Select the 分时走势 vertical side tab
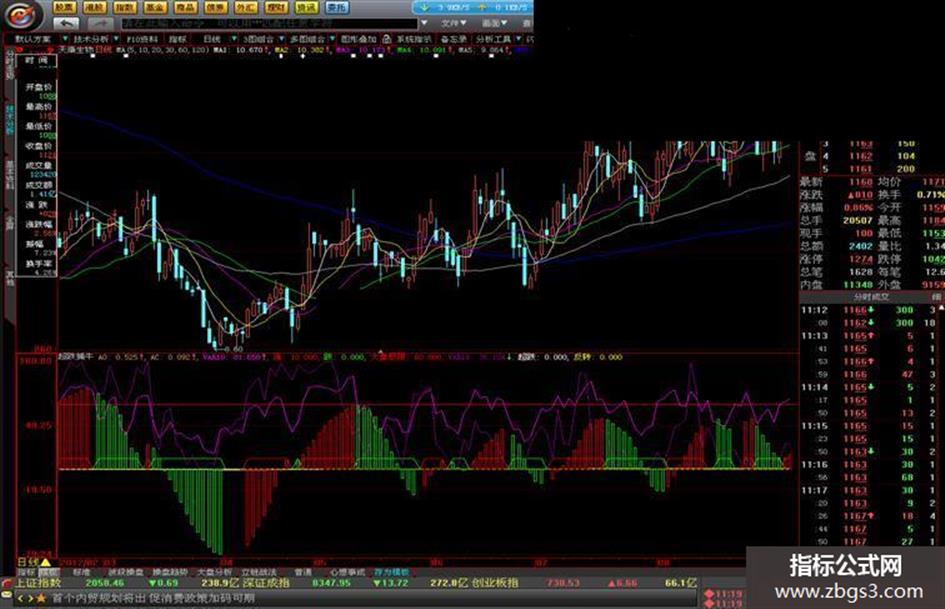 point(10,65)
